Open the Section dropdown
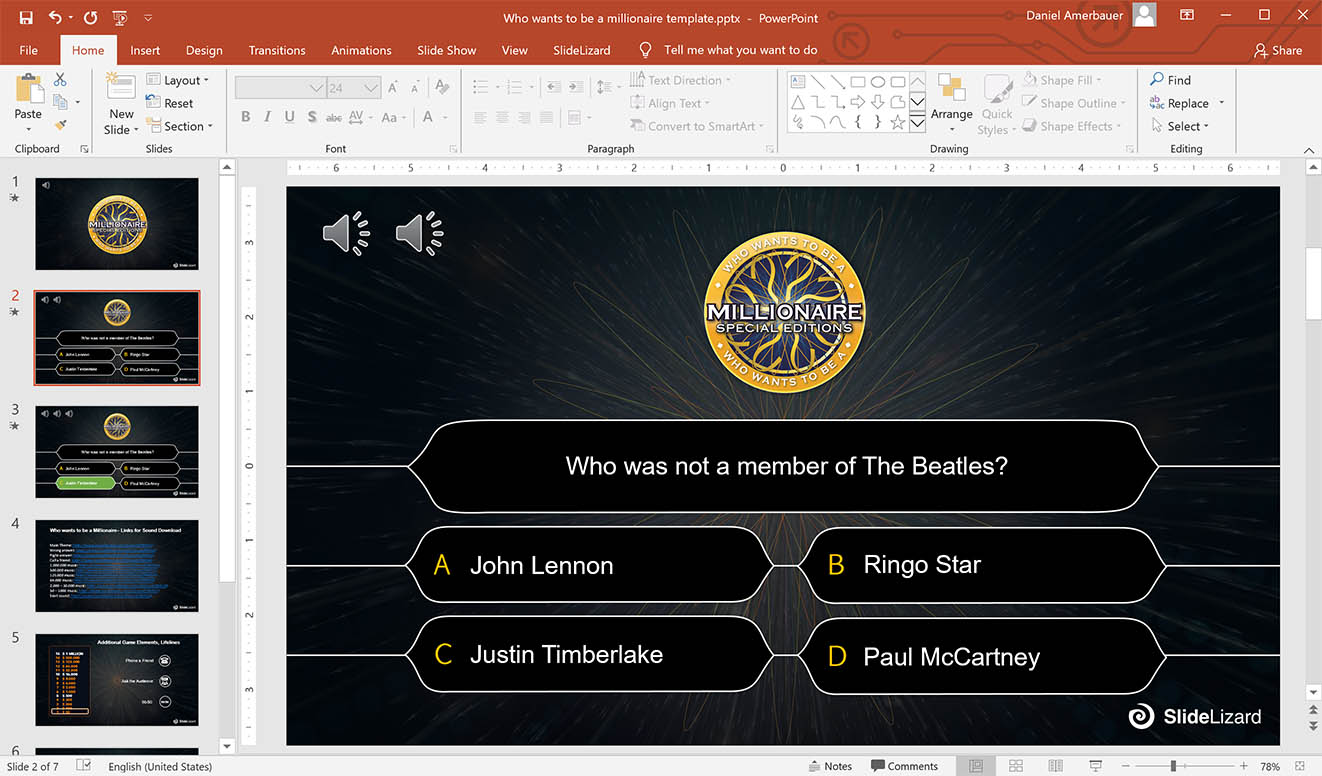This screenshot has height=776, width=1322. [180, 126]
